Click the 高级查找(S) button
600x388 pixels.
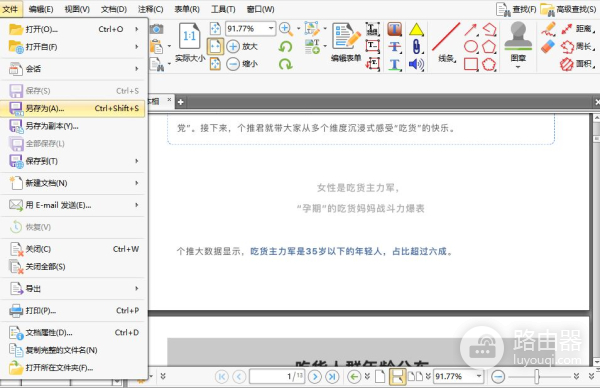(568, 9)
